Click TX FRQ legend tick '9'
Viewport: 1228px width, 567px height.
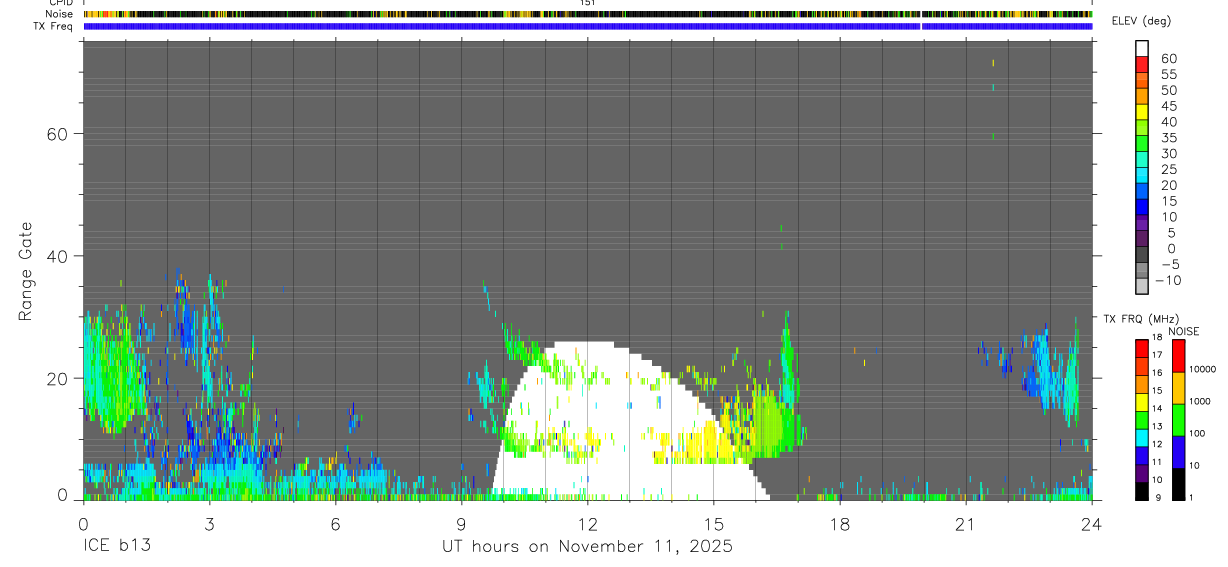click(x=1157, y=497)
